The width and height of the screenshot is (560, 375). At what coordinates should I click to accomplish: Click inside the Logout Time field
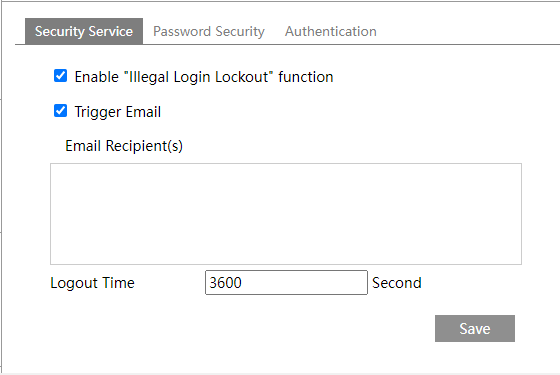coord(286,282)
